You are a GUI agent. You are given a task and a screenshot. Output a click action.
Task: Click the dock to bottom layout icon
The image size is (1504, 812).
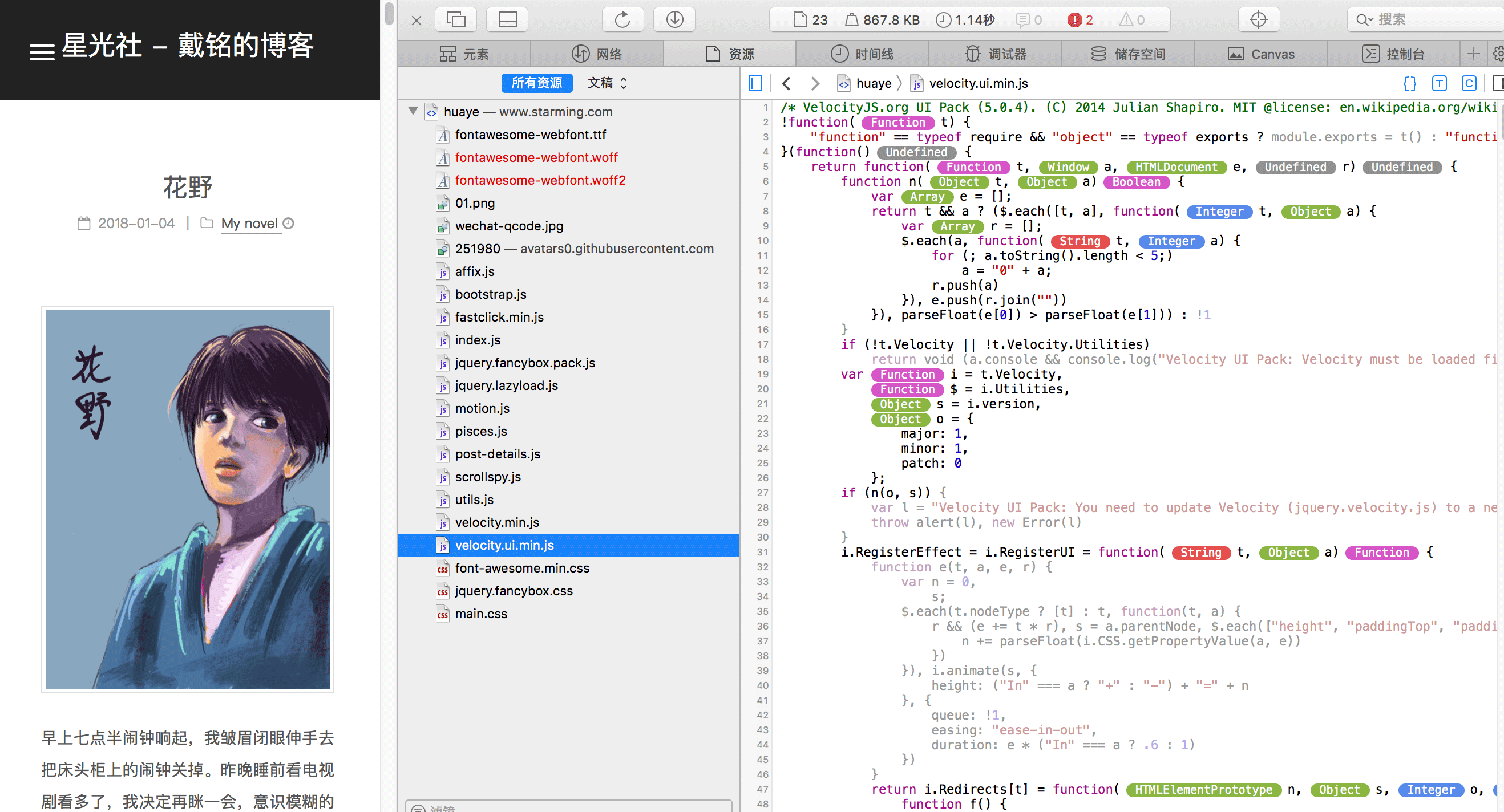coord(507,20)
